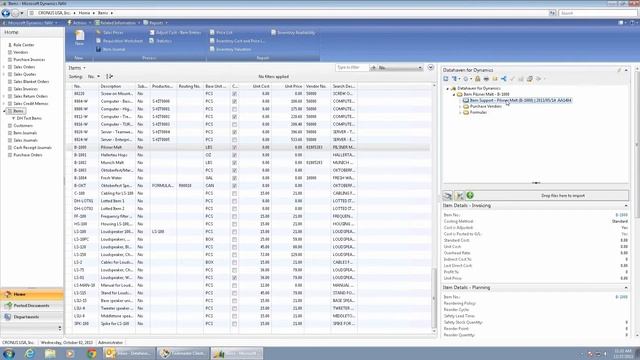Open Purchase Orders in navigation pane

pos(28,155)
